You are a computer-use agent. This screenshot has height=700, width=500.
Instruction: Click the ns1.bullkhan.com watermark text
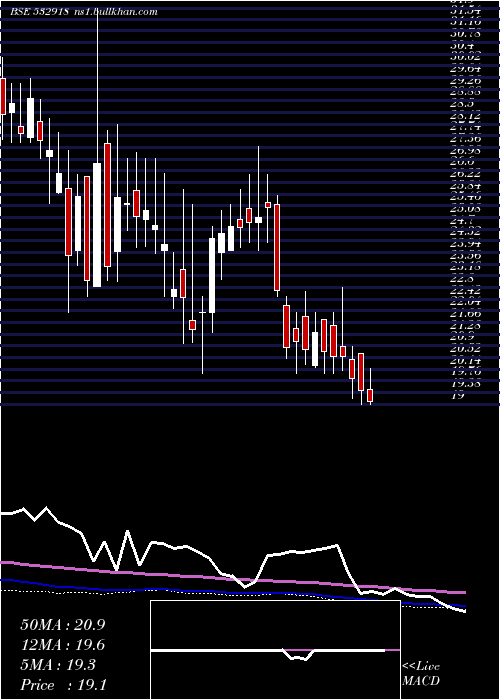(115, 12)
